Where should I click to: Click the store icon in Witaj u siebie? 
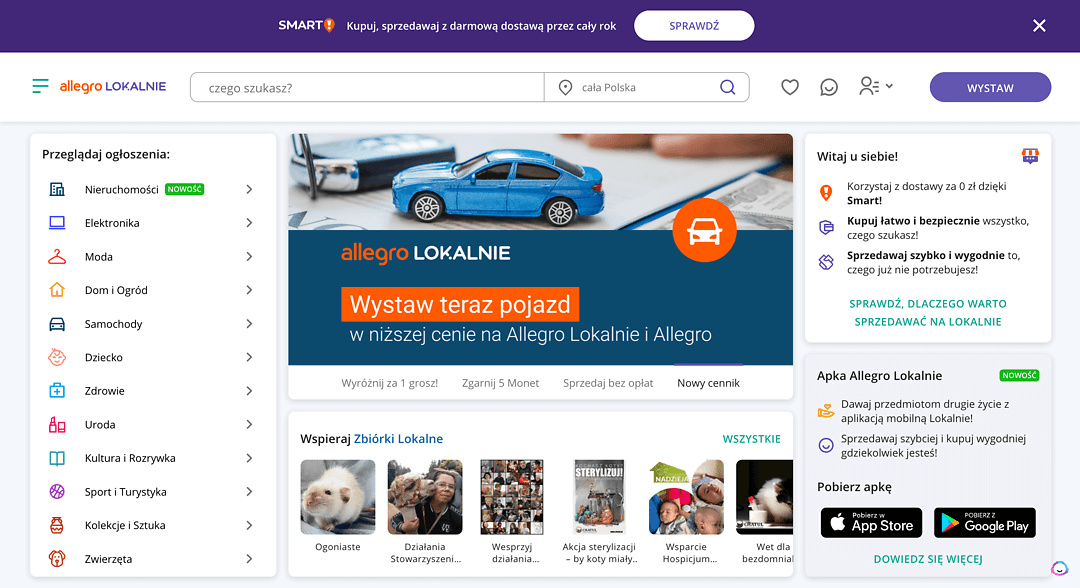tap(1030, 156)
